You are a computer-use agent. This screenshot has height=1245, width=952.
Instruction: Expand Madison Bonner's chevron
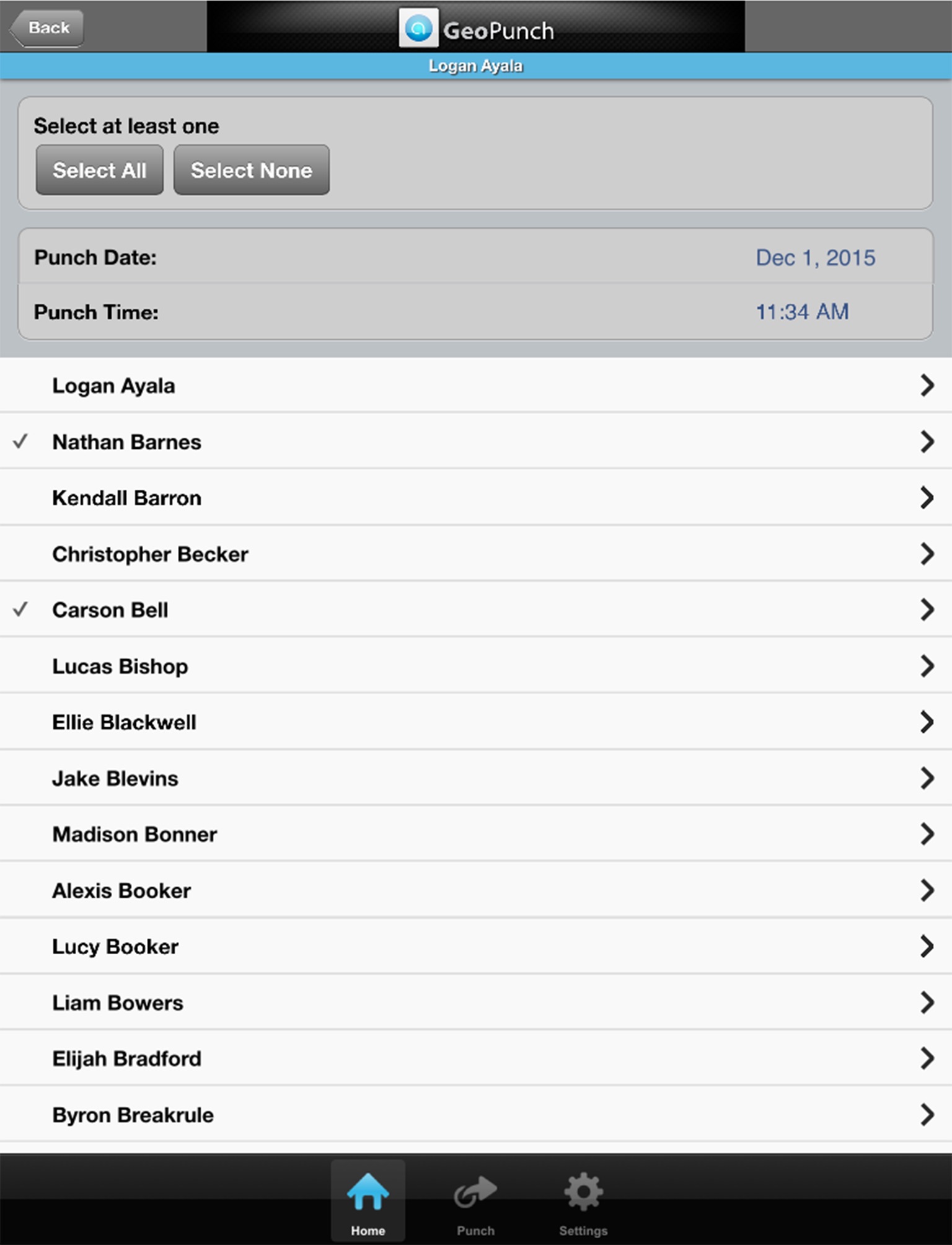pyautogui.click(x=927, y=834)
